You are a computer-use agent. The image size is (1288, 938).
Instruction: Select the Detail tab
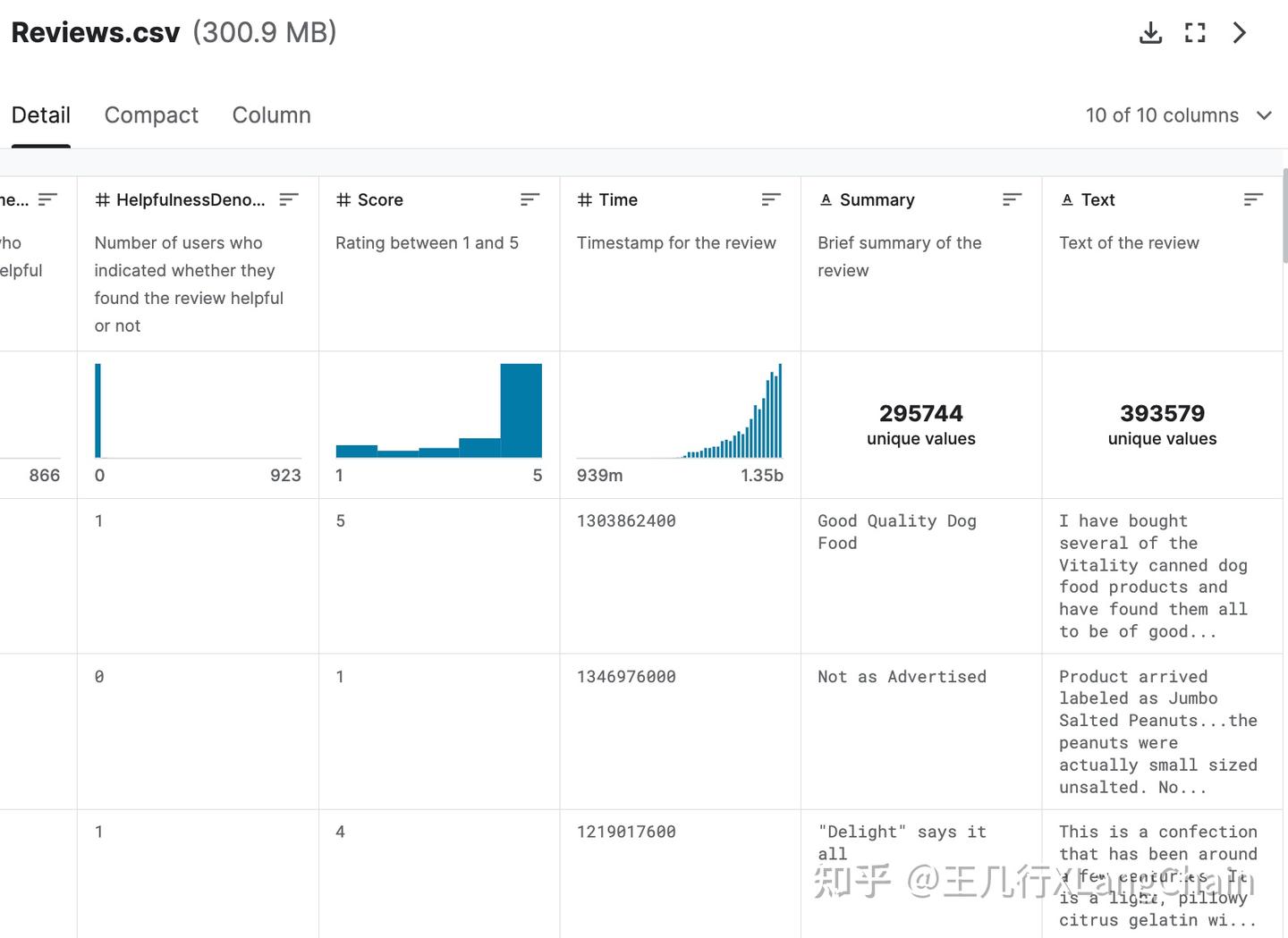41,115
